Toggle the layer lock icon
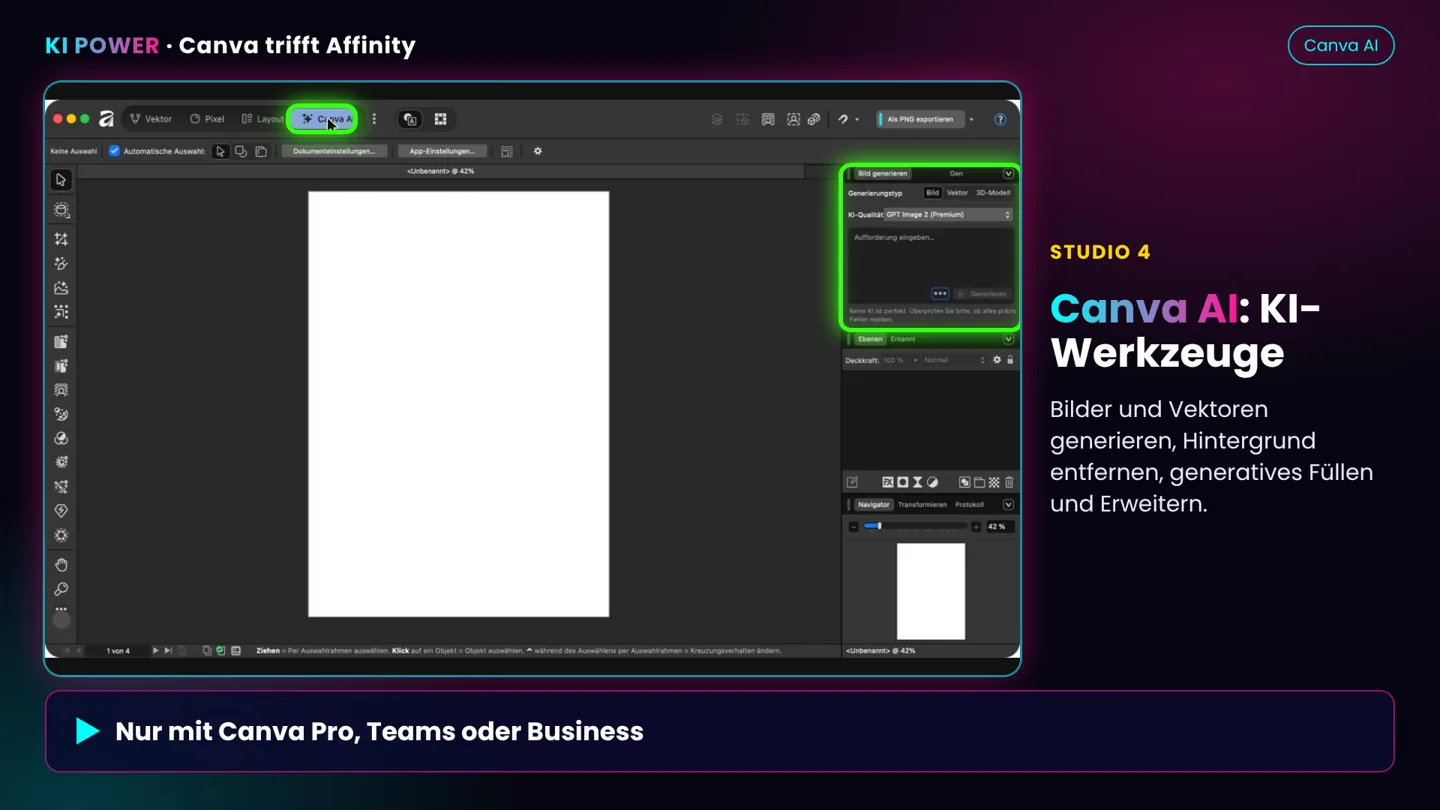The width and height of the screenshot is (1440, 810). (x=1010, y=360)
